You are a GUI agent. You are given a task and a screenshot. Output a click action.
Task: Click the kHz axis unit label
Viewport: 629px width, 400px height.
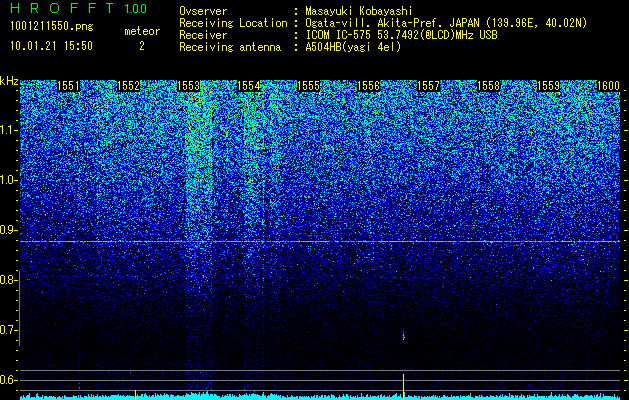pyautogui.click(x=9, y=81)
